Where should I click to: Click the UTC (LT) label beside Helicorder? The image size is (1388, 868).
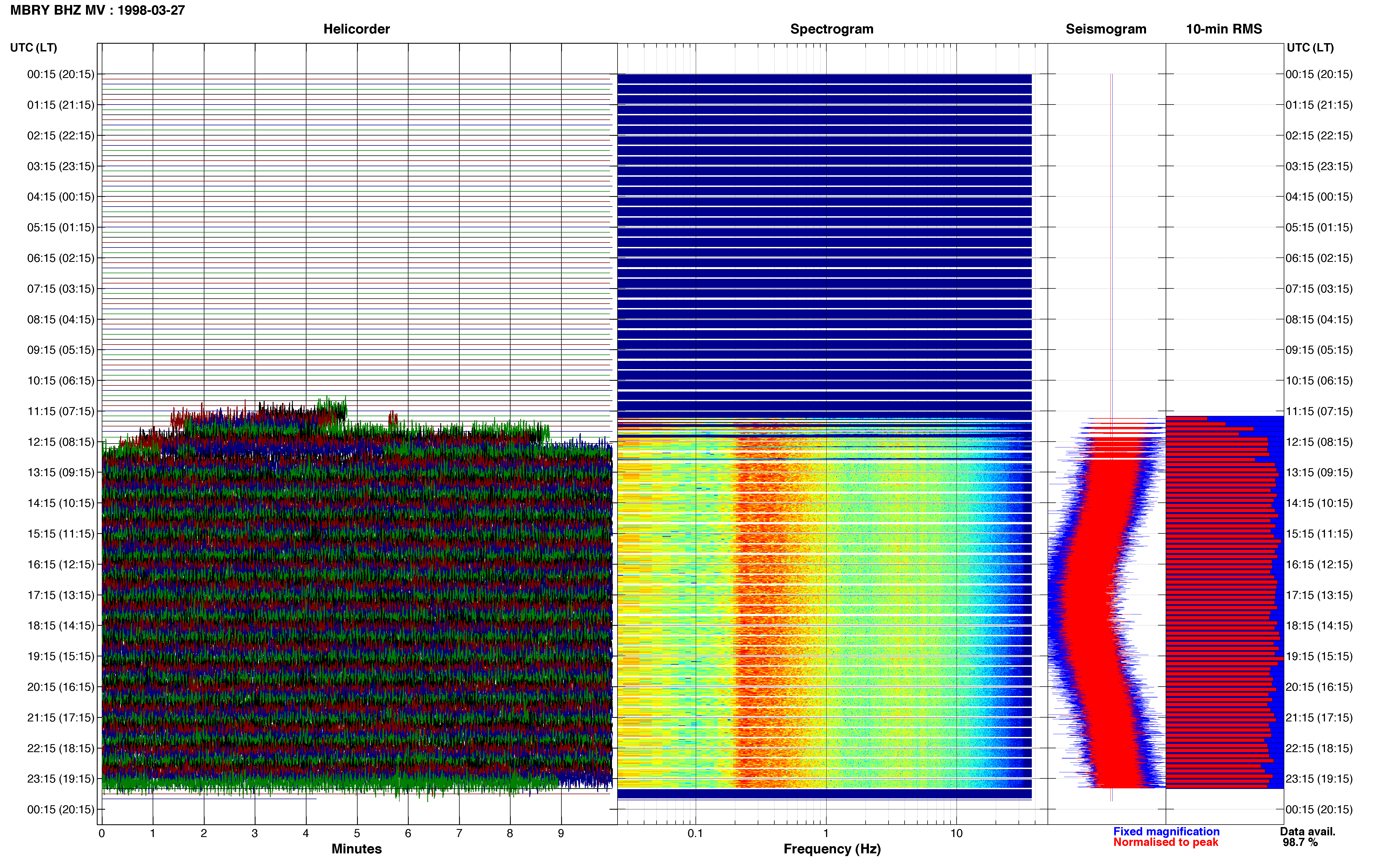(33, 48)
